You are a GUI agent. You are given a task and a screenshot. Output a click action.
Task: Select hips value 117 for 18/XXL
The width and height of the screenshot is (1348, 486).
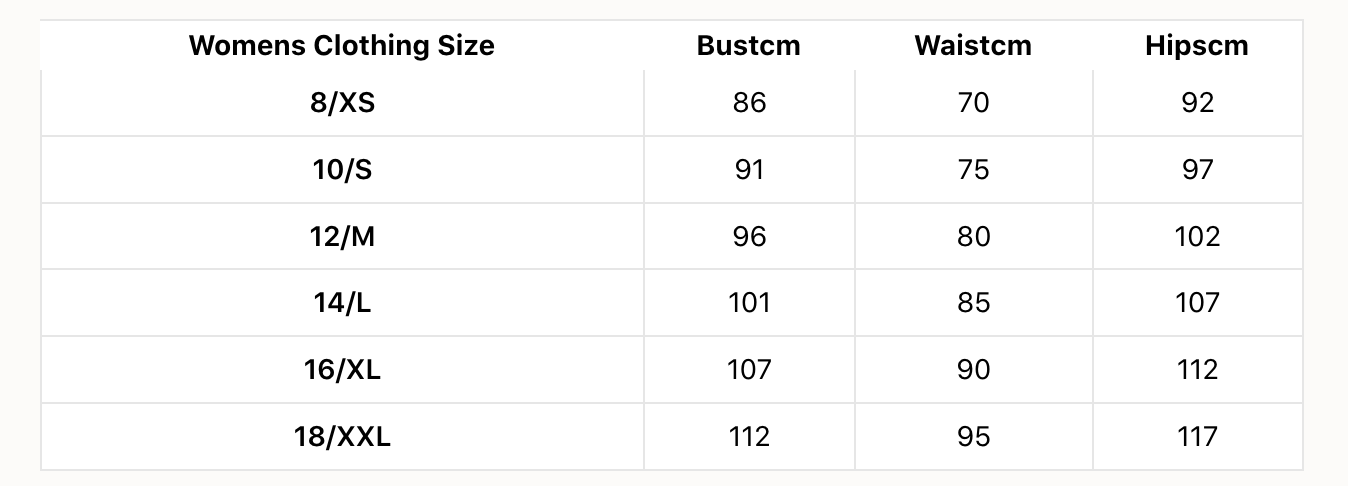coord(1197,437)
